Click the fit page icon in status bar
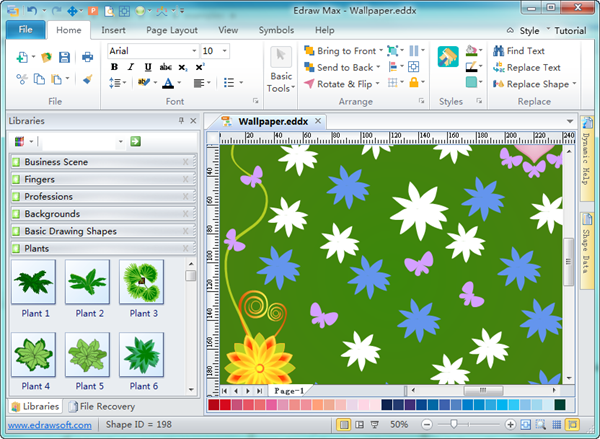 [526, 424]
